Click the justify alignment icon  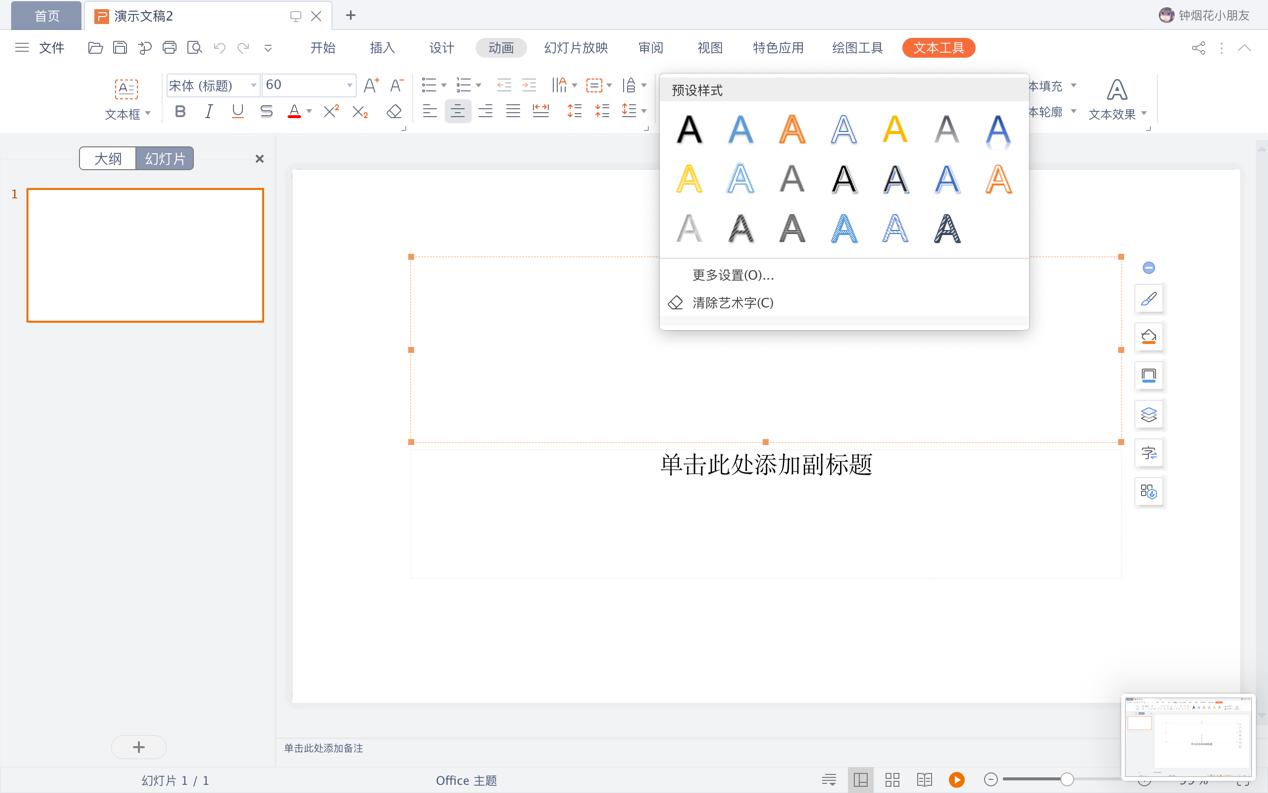pyautogui.click(x=512, y=112)
